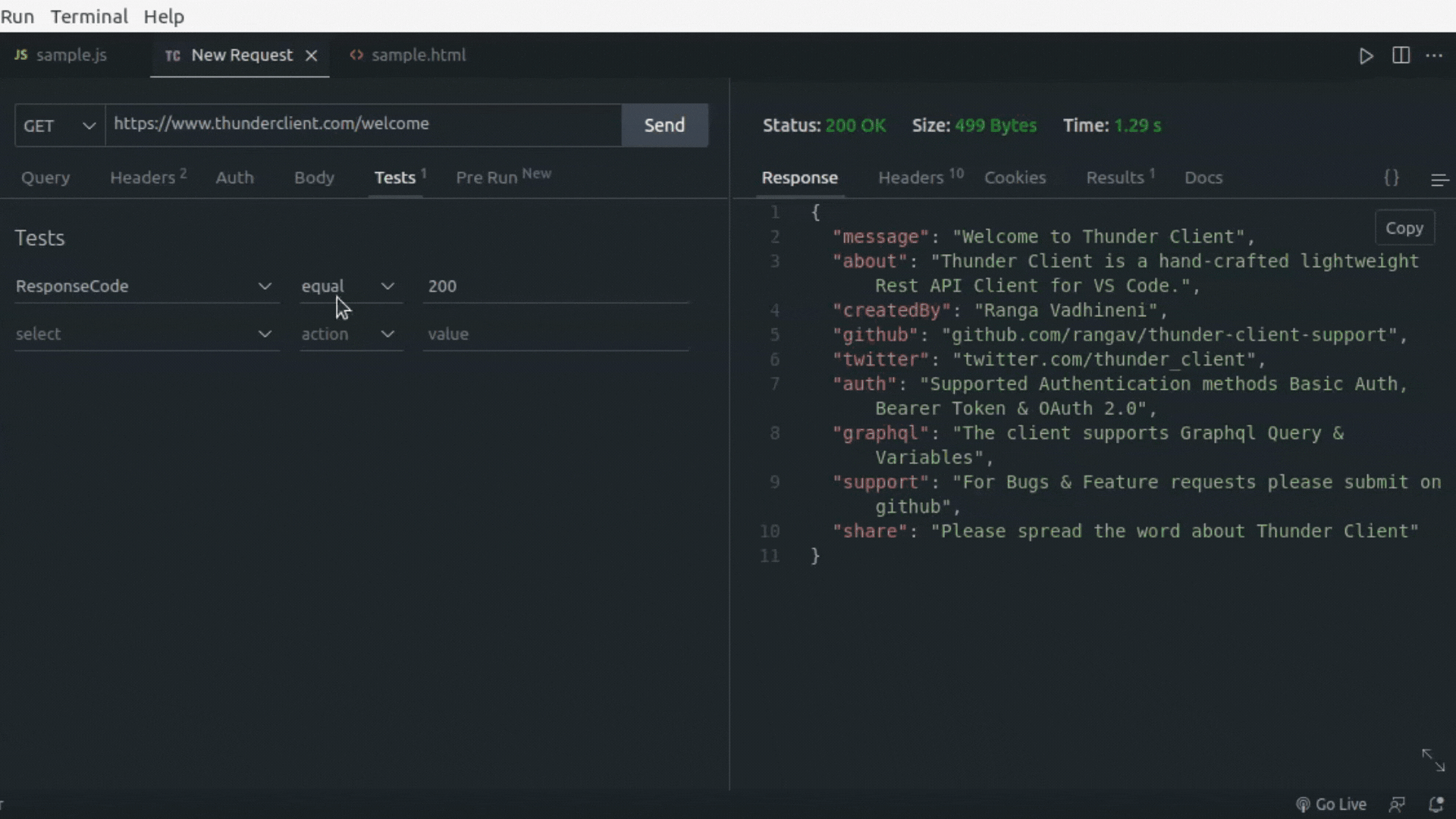
Task: Click the Send button
Action: click(664, 125)
